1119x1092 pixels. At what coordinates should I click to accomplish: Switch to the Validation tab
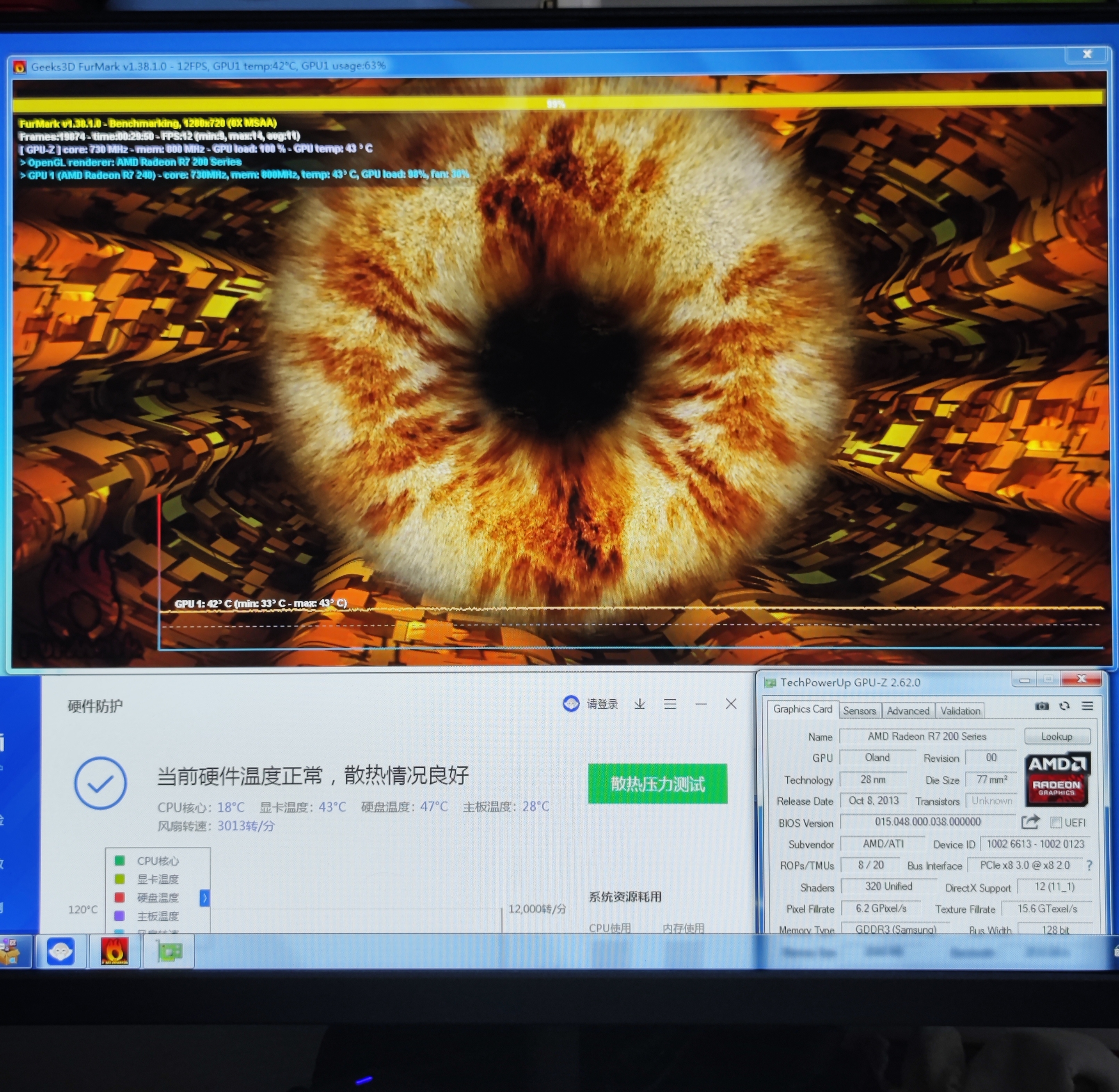tap(960, 711)
